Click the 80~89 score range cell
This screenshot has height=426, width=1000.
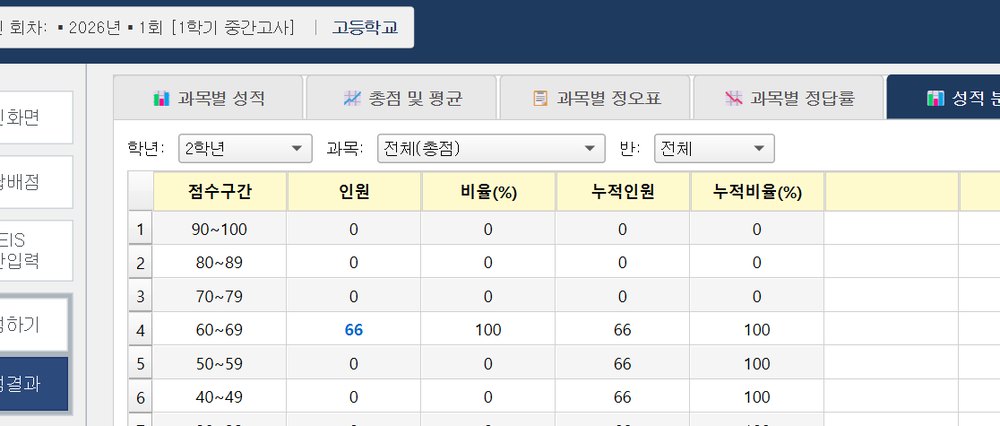coord(219,262)
